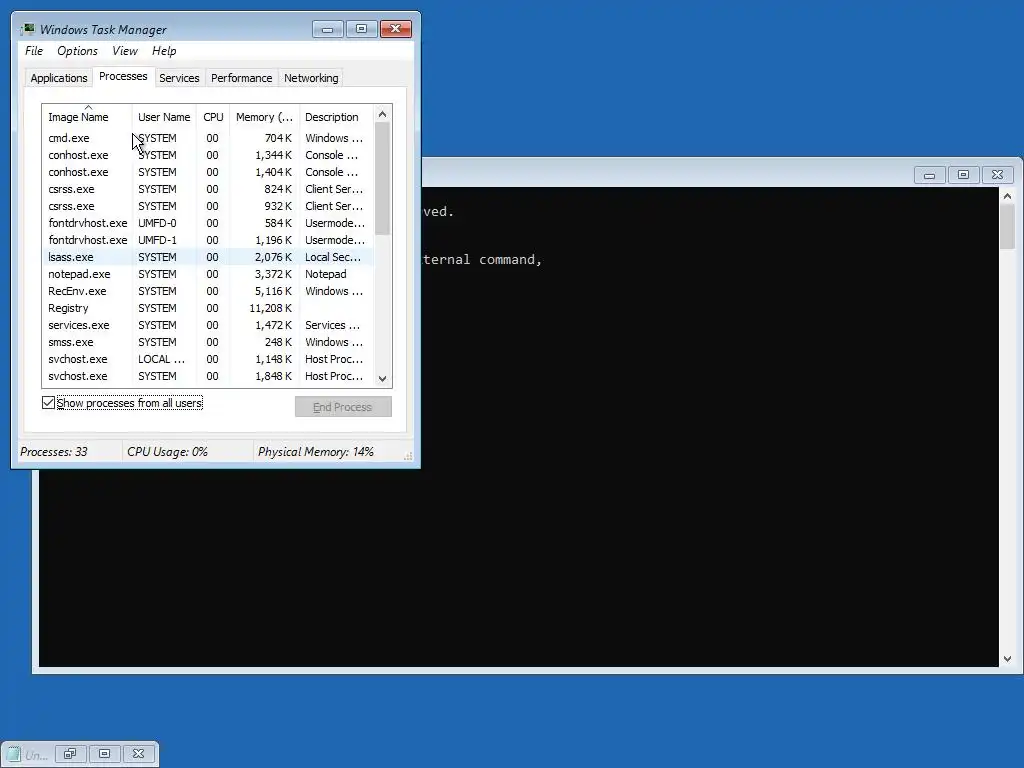Select svchost.exe using 1,848 K
The image size is (1024, 768).
(208, 376)
